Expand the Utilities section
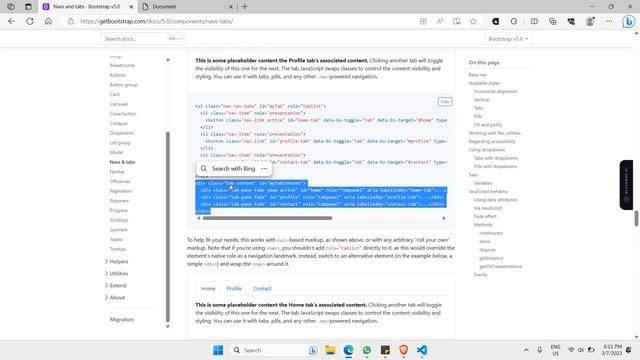Image resolution: width=640 pixels, height=360 pixels. pyautogui.click(x=116, y=273)
